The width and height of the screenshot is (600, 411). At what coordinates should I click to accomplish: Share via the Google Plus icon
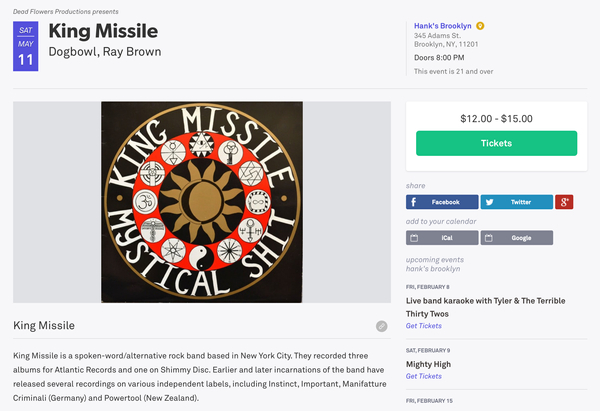pyautogui.click(x=564, y=202)
